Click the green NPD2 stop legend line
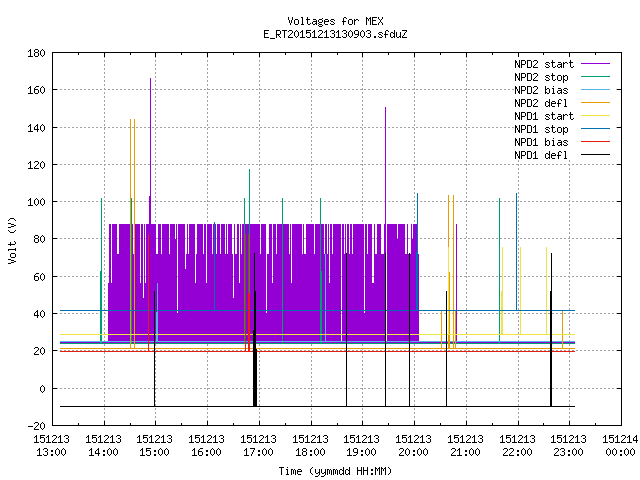Viewport: 640px width, 480px height. pyautogui.click(x=595, y=77)
